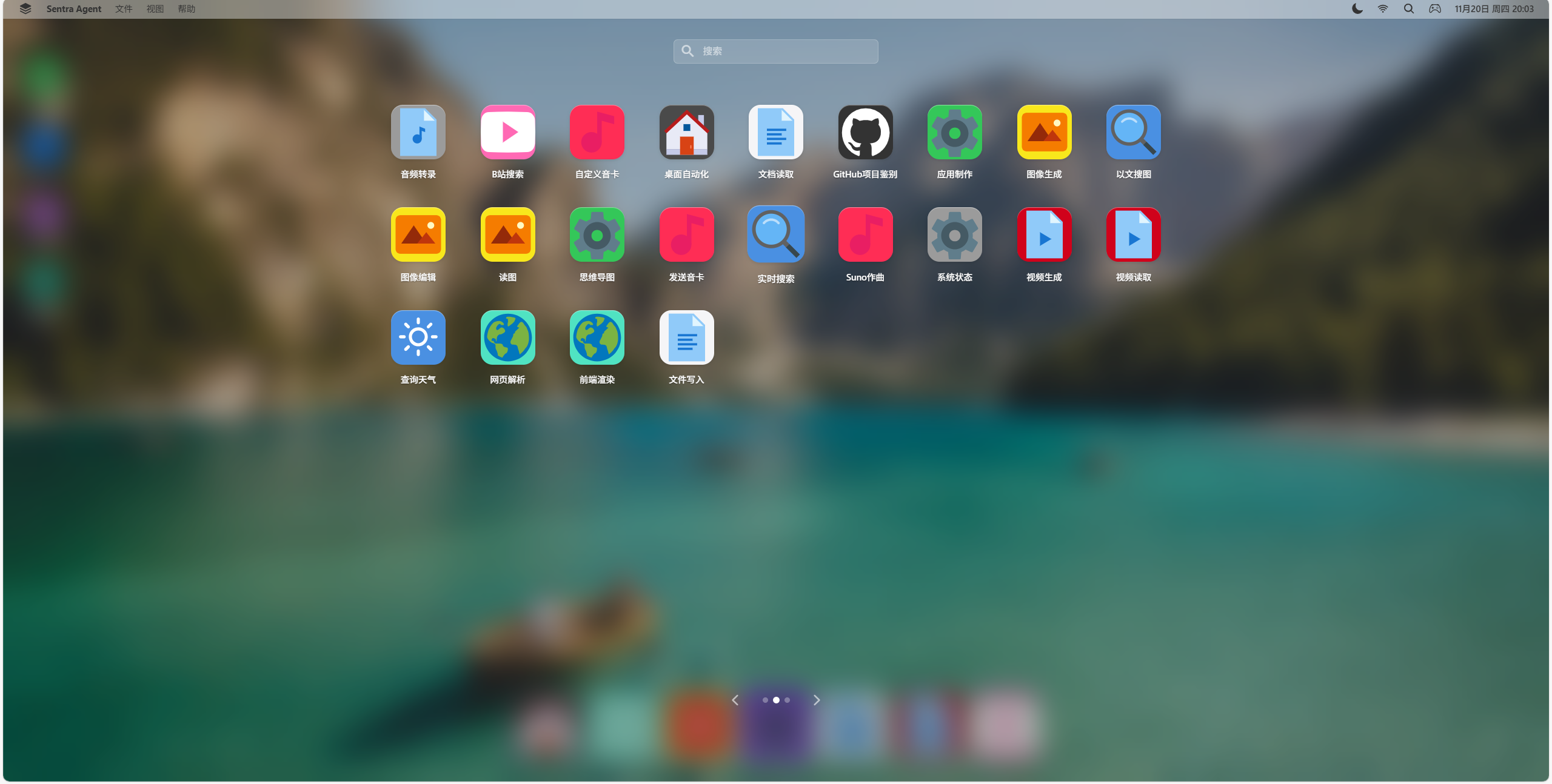
Task: Open the 网页解析 globe app
Action: coord(507,337)
